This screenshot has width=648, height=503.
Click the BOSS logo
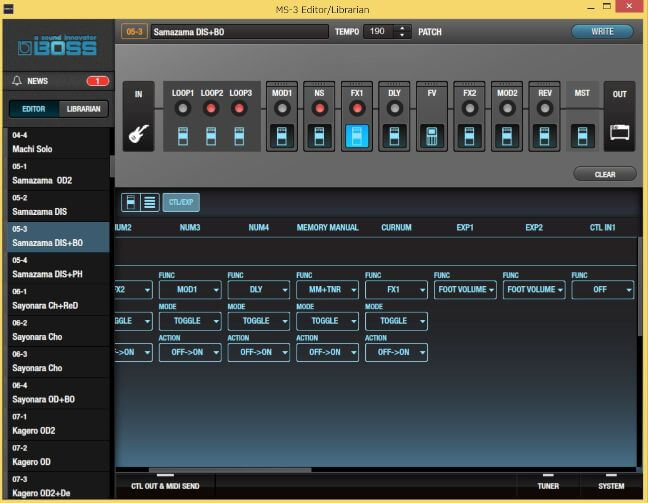57,45
